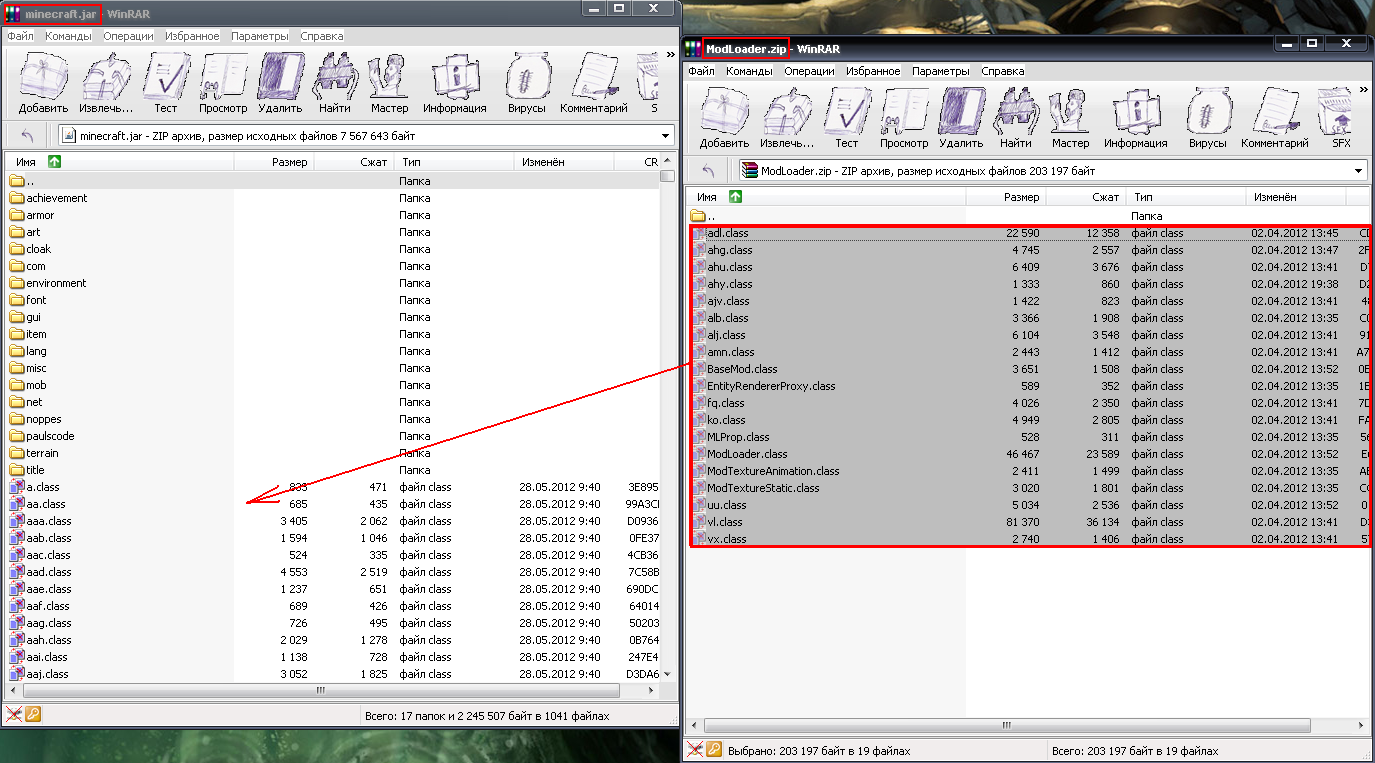Sort by Тип column in ModLoader.zip window
The width and height of the screenshot is (1375, 763).
1186,197
